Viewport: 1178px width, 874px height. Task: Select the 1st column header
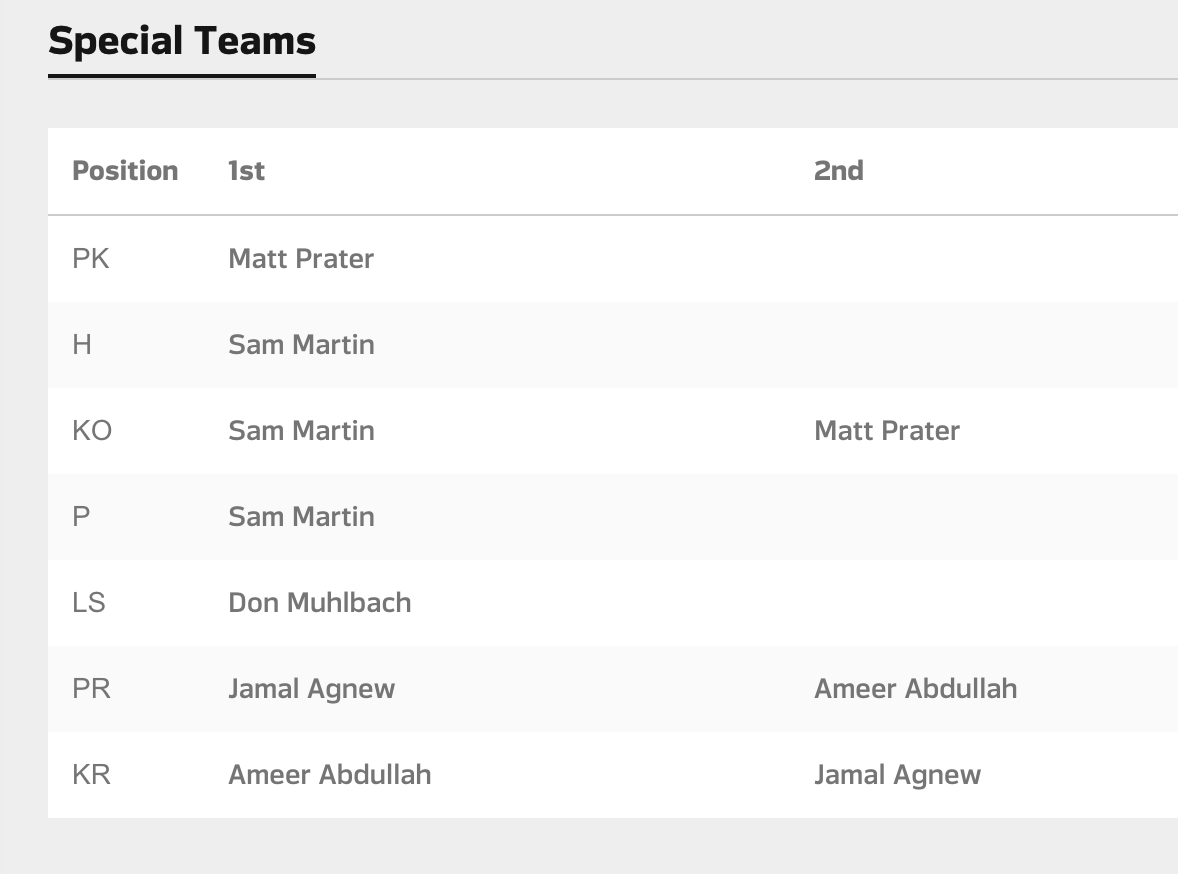246,171
